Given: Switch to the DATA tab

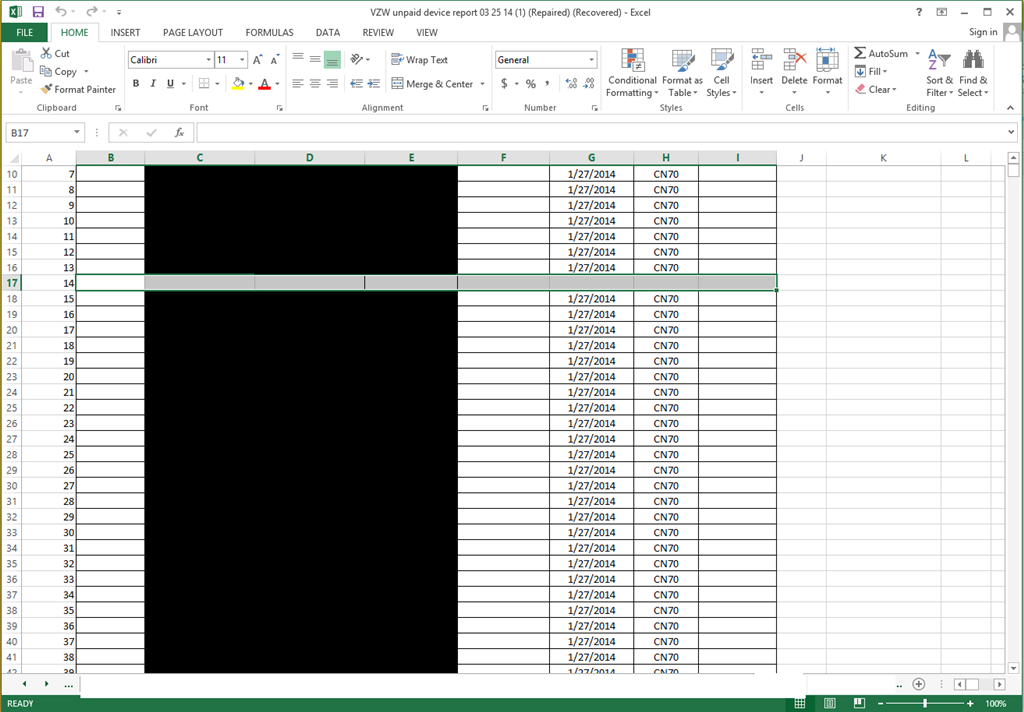Looking at the screenshot, I should pyautogui.click(x=328, y=33).
